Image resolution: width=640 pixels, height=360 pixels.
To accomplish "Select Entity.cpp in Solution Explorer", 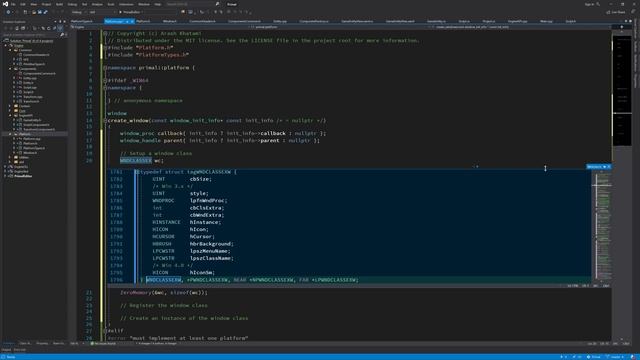I will click(x=30, y=78).
